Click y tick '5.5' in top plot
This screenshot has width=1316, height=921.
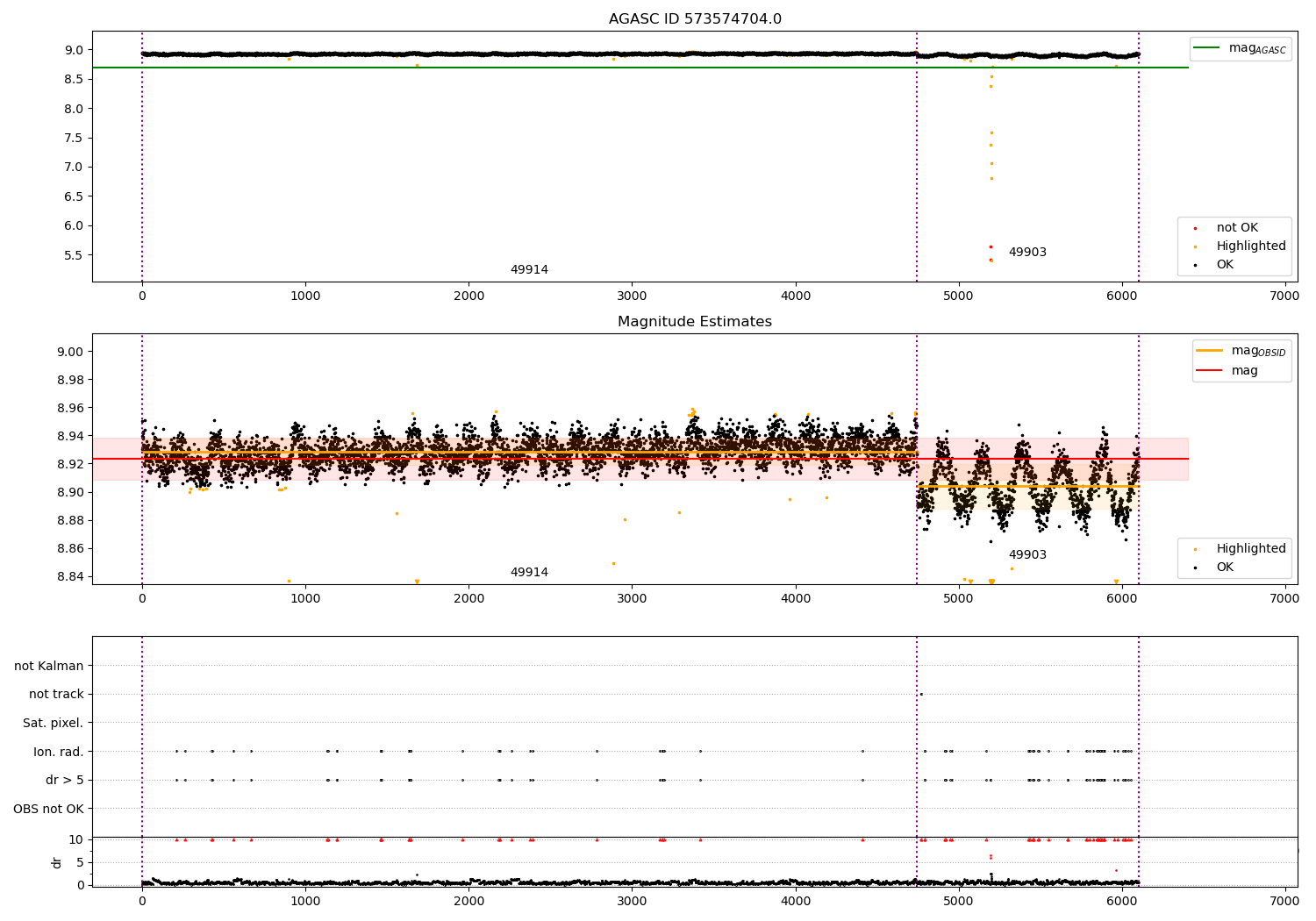coord(74,255)
